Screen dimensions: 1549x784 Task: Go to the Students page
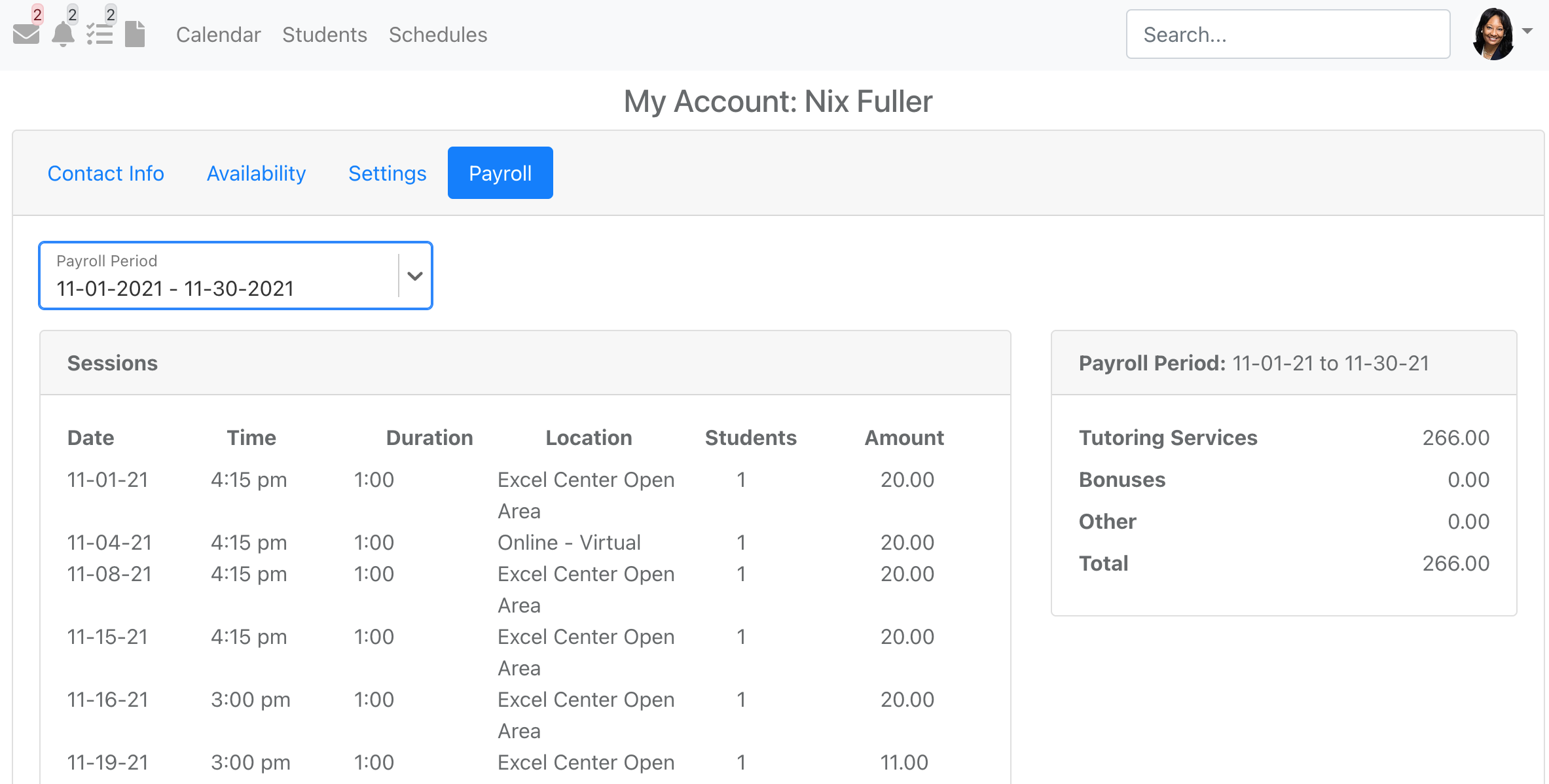pyautogui.click(x=325, y=35)
